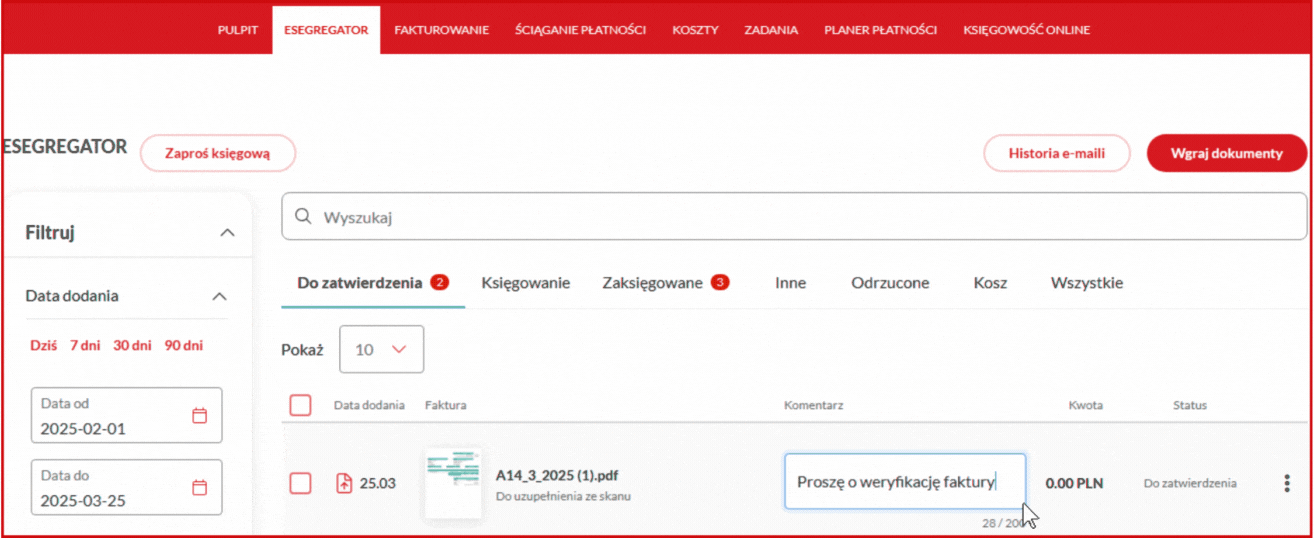Click the Status column header

click(x=1190, y=405)
